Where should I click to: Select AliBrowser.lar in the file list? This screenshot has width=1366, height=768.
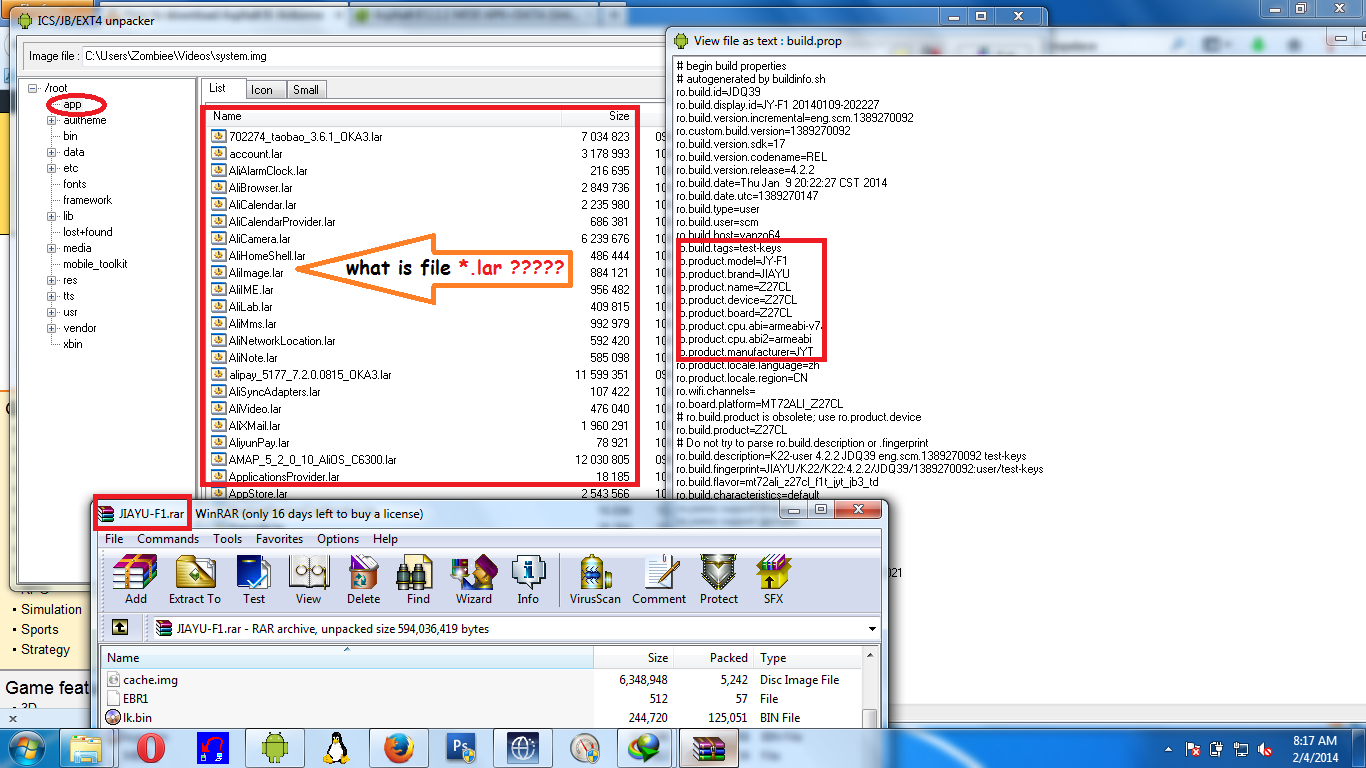coord(261,187)
